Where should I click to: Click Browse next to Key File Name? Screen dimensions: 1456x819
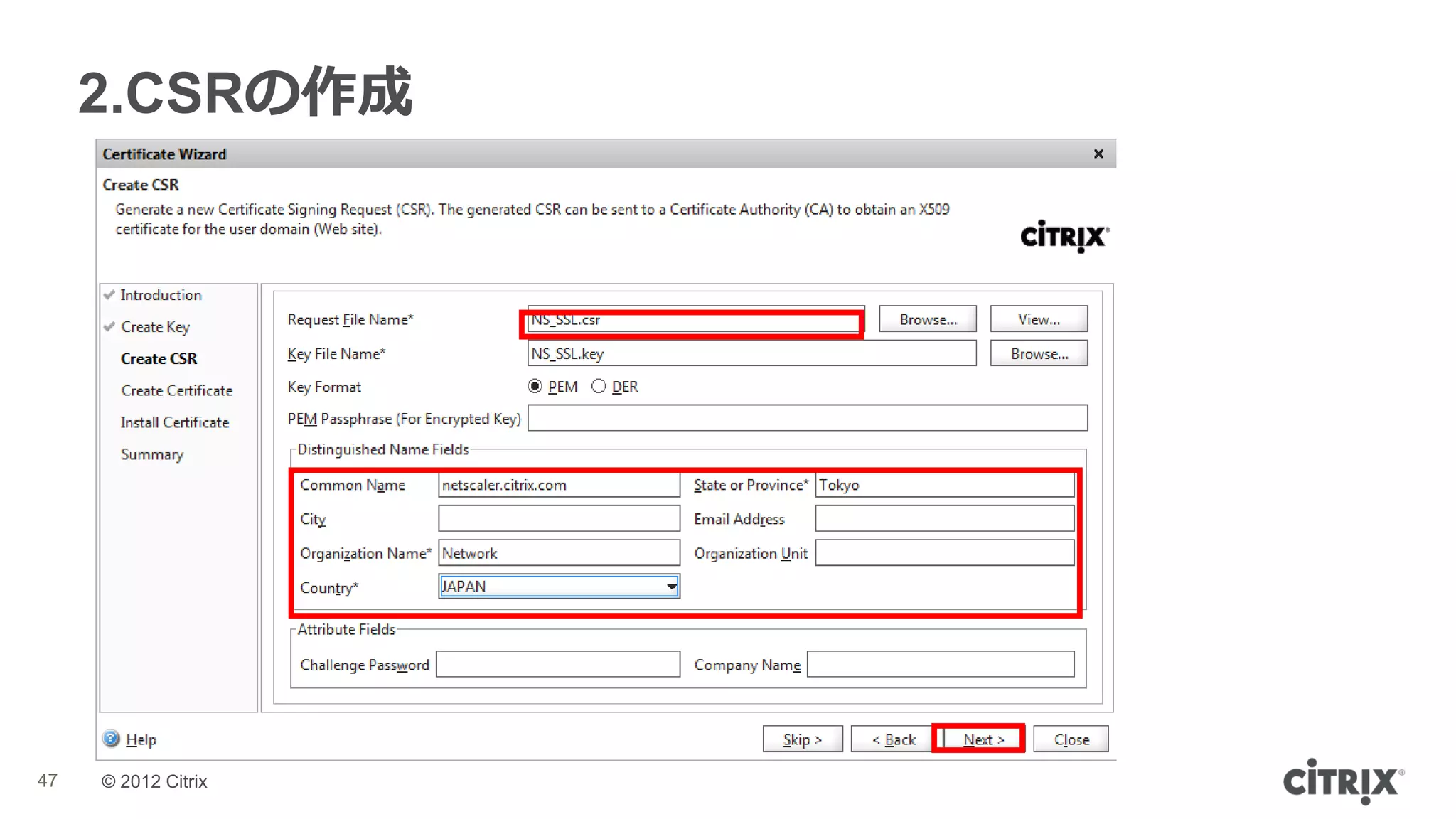coord(1039,353)
